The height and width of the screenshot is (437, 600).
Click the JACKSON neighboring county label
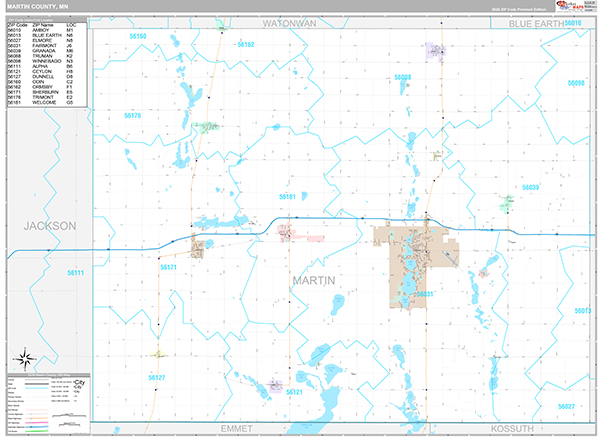tap(50, 226)
